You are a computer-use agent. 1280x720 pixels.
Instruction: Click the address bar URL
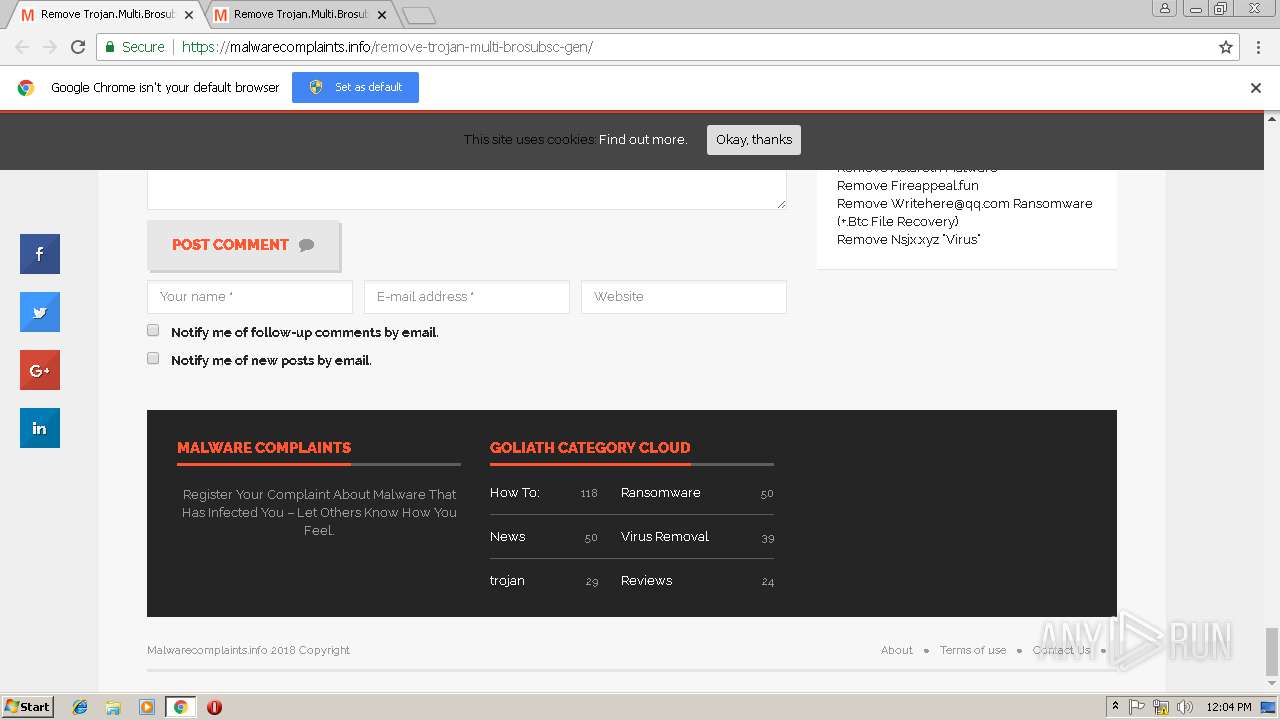(387, 47)
